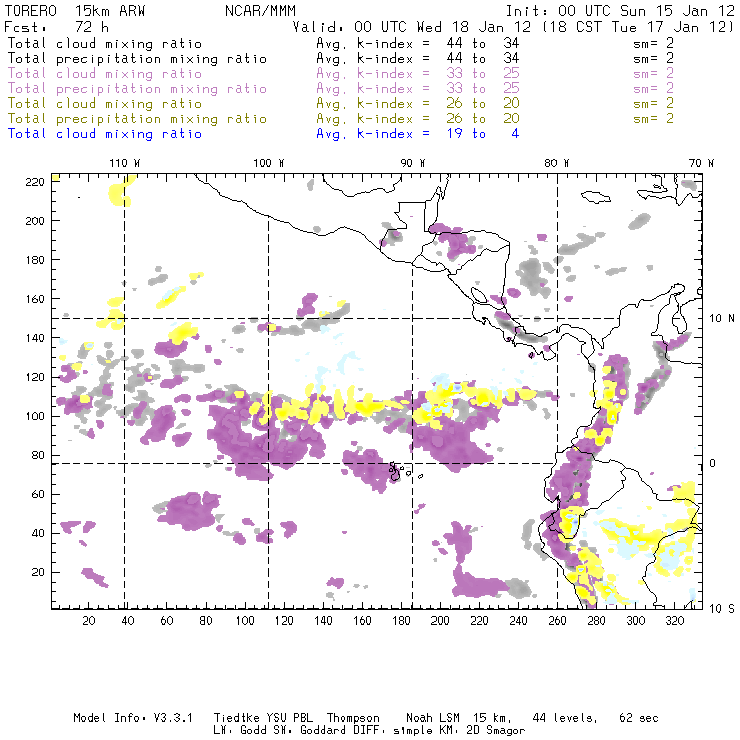Viewport: 740px width, 740px height.
Task: Select the black 'Total cloud mixing ratio' legend label
Action: (x=105, y=44)
